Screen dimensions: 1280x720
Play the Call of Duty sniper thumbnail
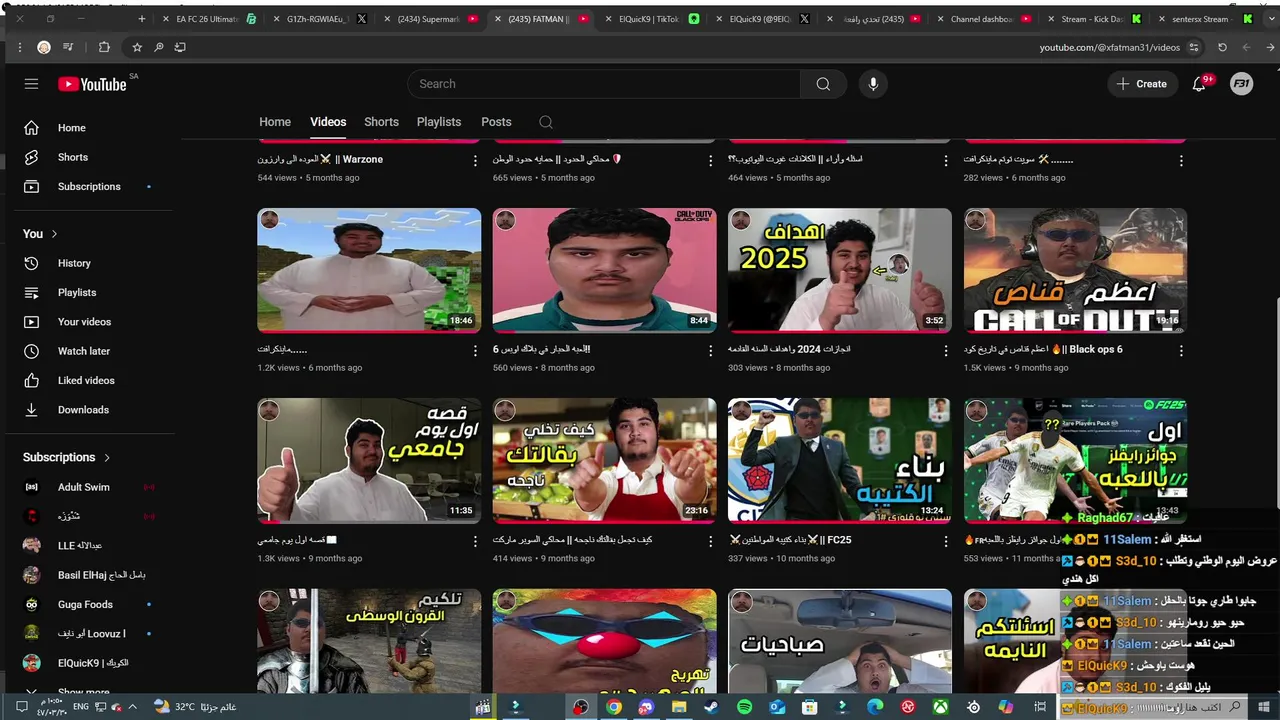click(1075, 270)
